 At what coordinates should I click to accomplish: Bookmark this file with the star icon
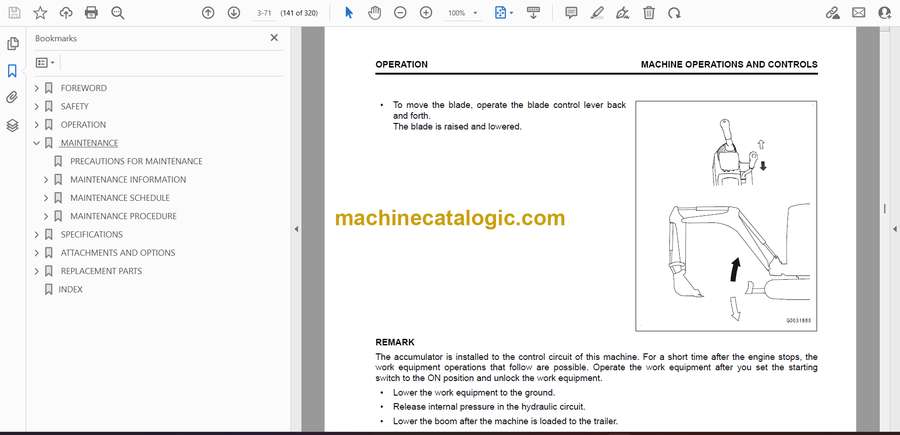[40, 13]
